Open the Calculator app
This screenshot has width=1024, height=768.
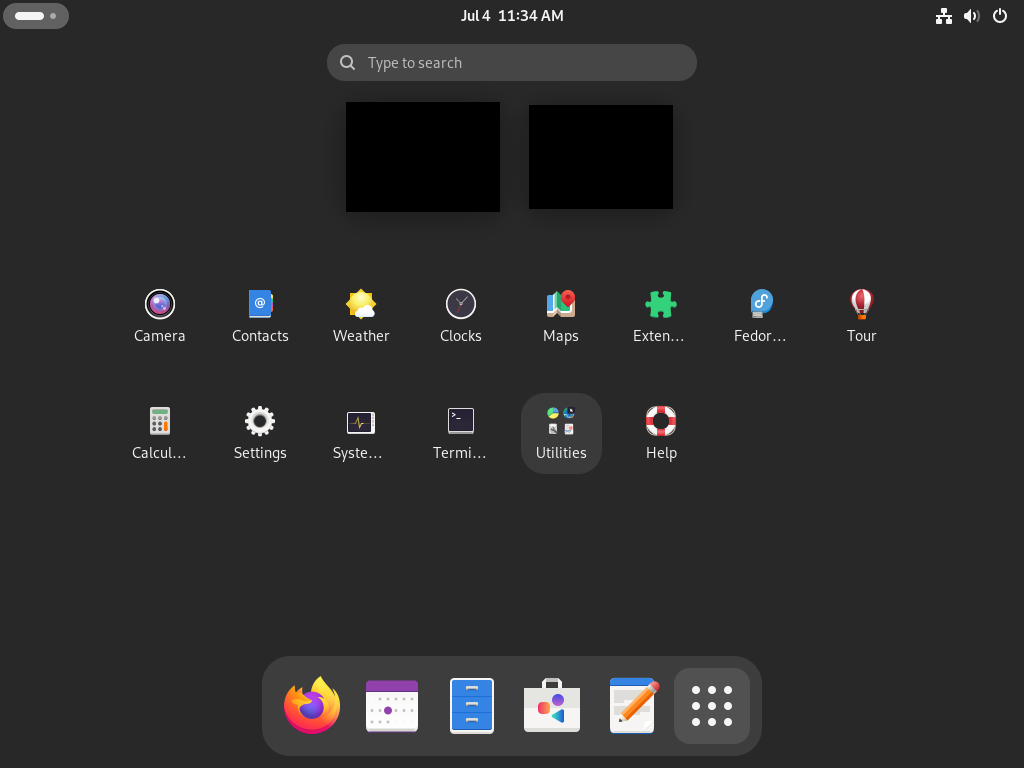coord(159,433)
